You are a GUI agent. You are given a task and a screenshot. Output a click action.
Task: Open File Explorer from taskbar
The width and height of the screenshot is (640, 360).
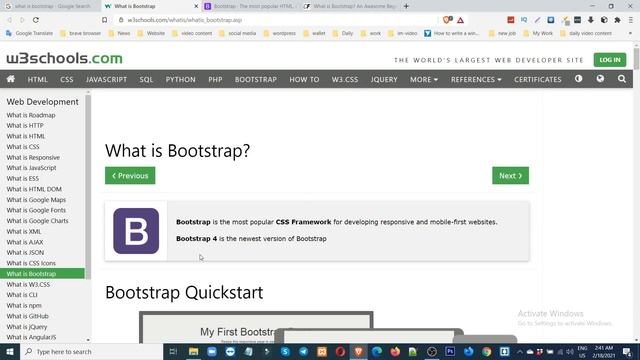click(193, 351)
